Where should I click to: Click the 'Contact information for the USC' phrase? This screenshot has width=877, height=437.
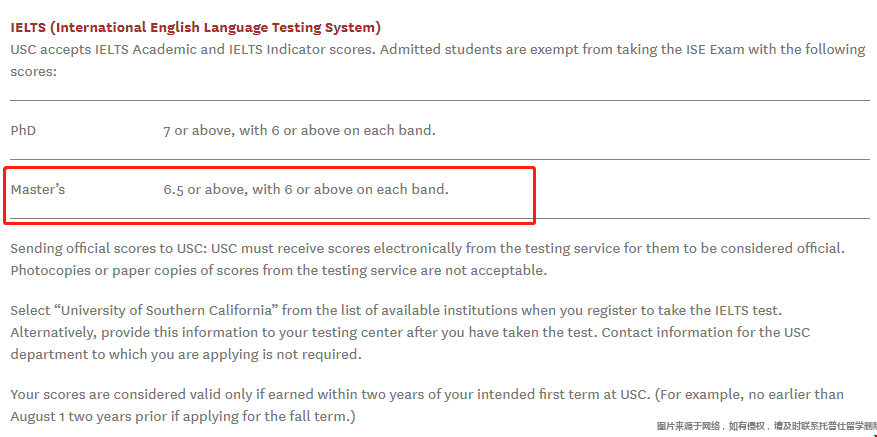click(705, 332)
